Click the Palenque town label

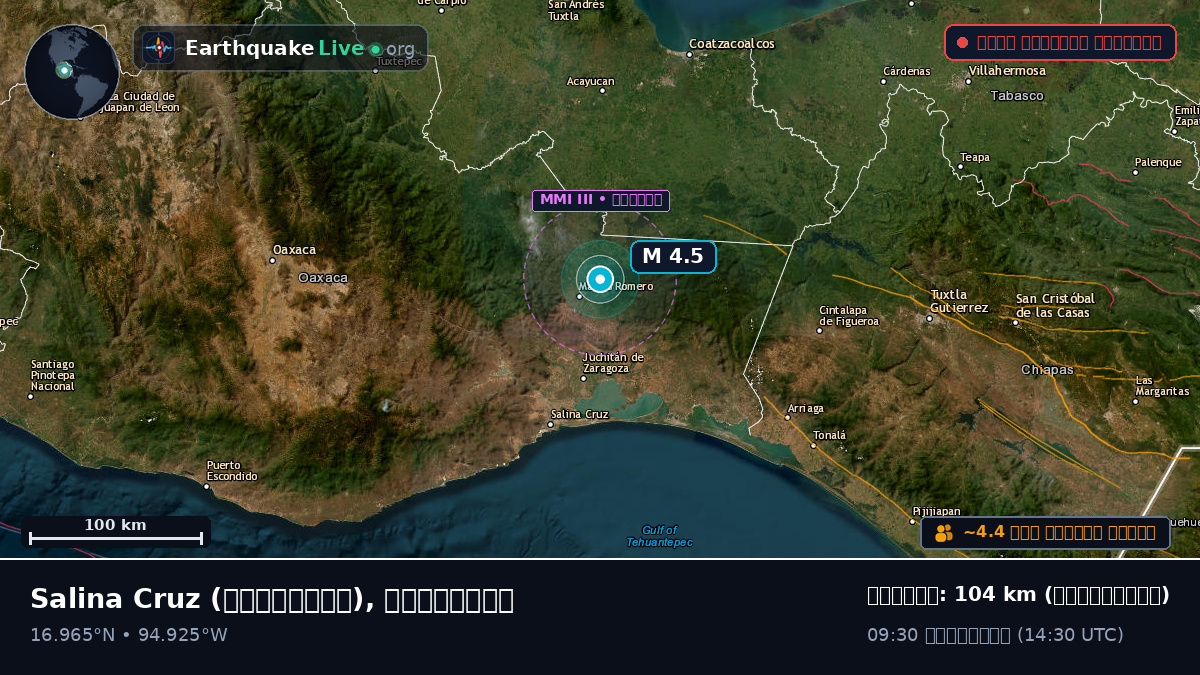[x=1158, y=162]
